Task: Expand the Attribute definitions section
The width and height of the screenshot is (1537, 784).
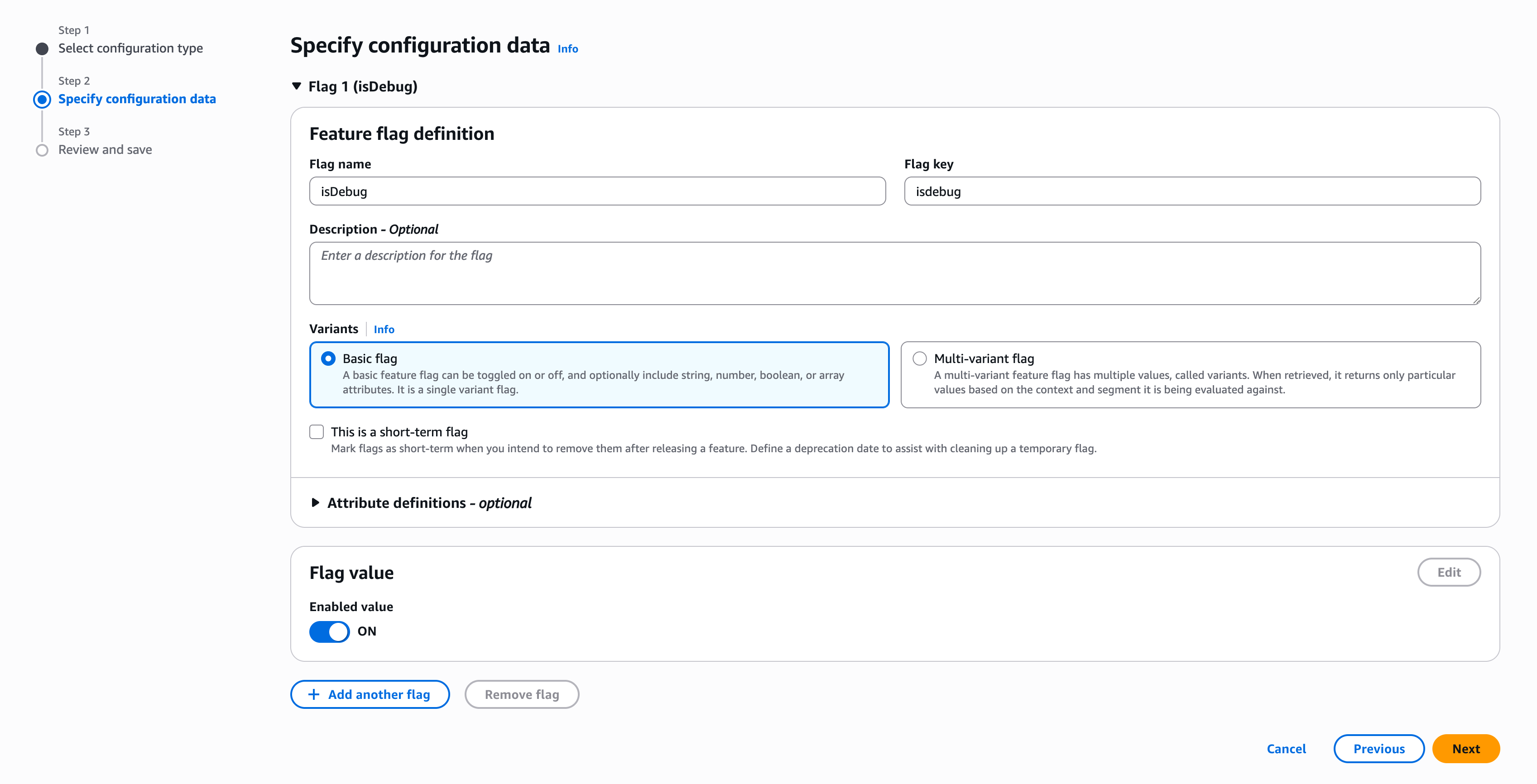Action: (316, 502)
